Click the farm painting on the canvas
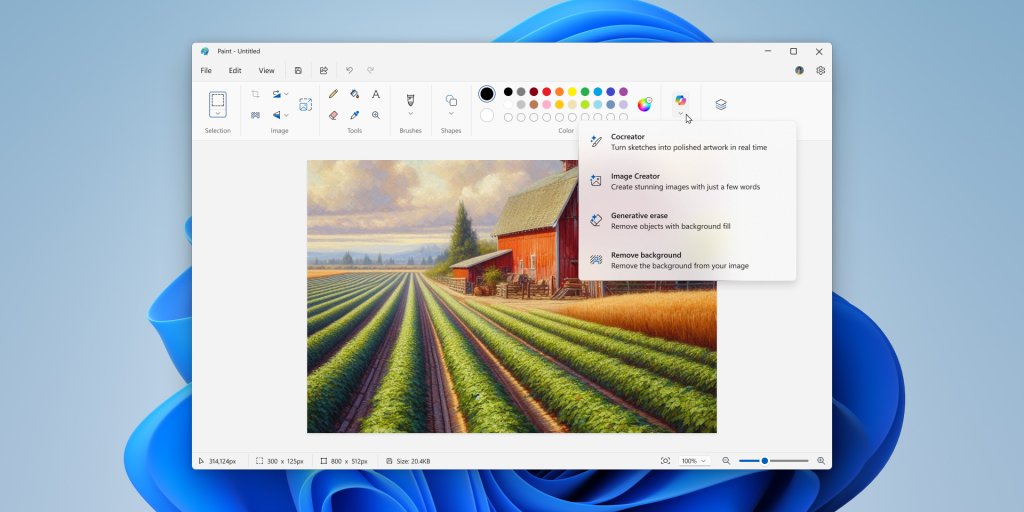 (x=512, y=296)
